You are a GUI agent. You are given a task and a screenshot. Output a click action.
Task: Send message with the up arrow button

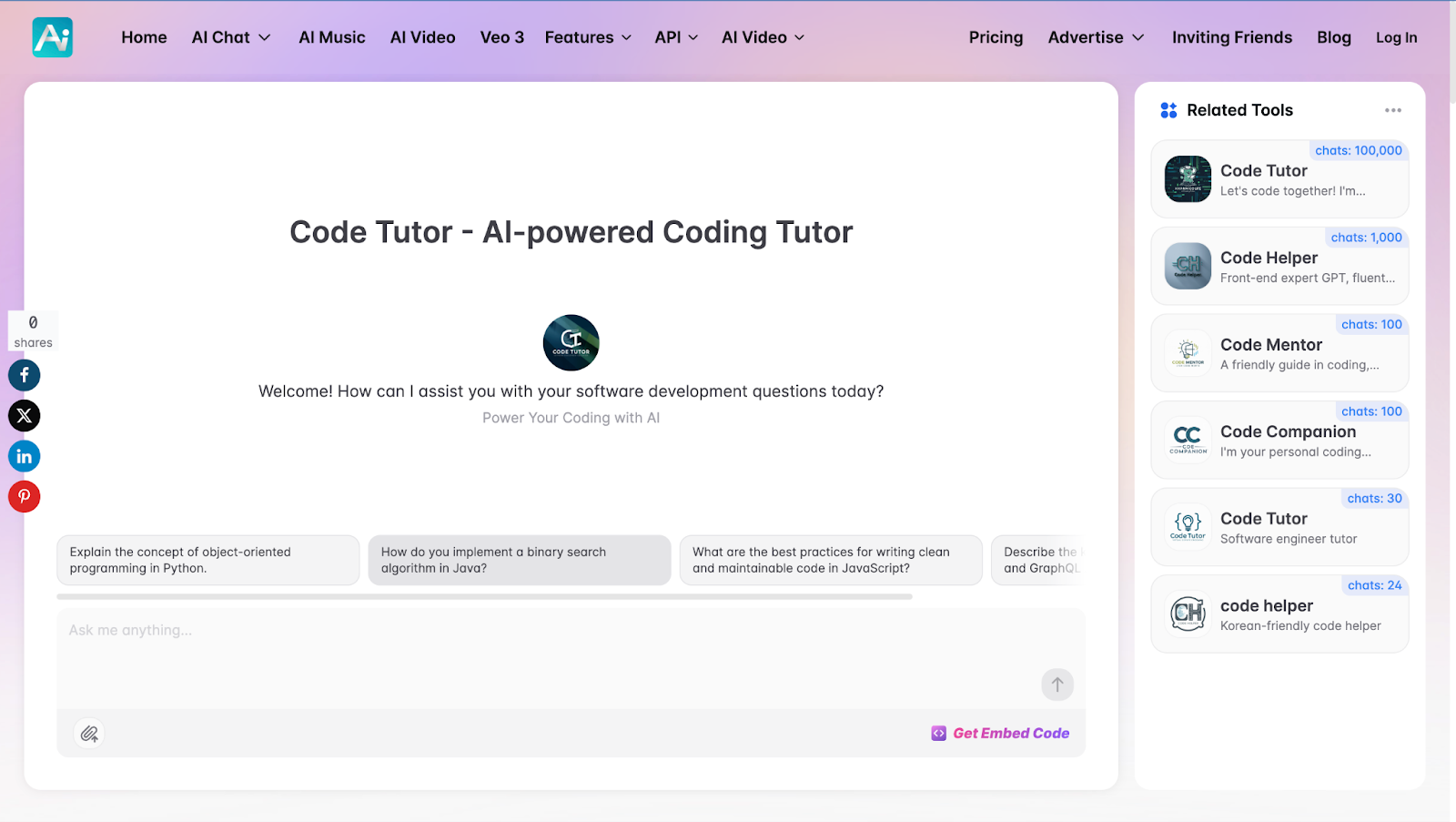click(1057, 685)
